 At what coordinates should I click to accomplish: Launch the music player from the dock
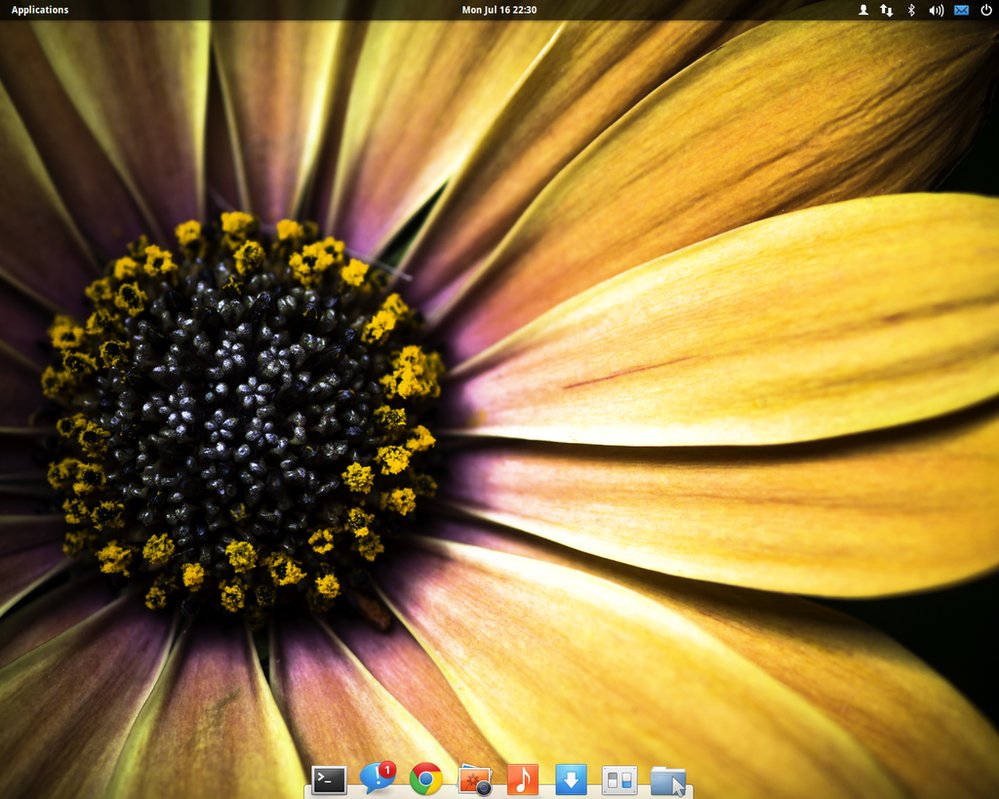pyautogui.click(x=523, y=779)
